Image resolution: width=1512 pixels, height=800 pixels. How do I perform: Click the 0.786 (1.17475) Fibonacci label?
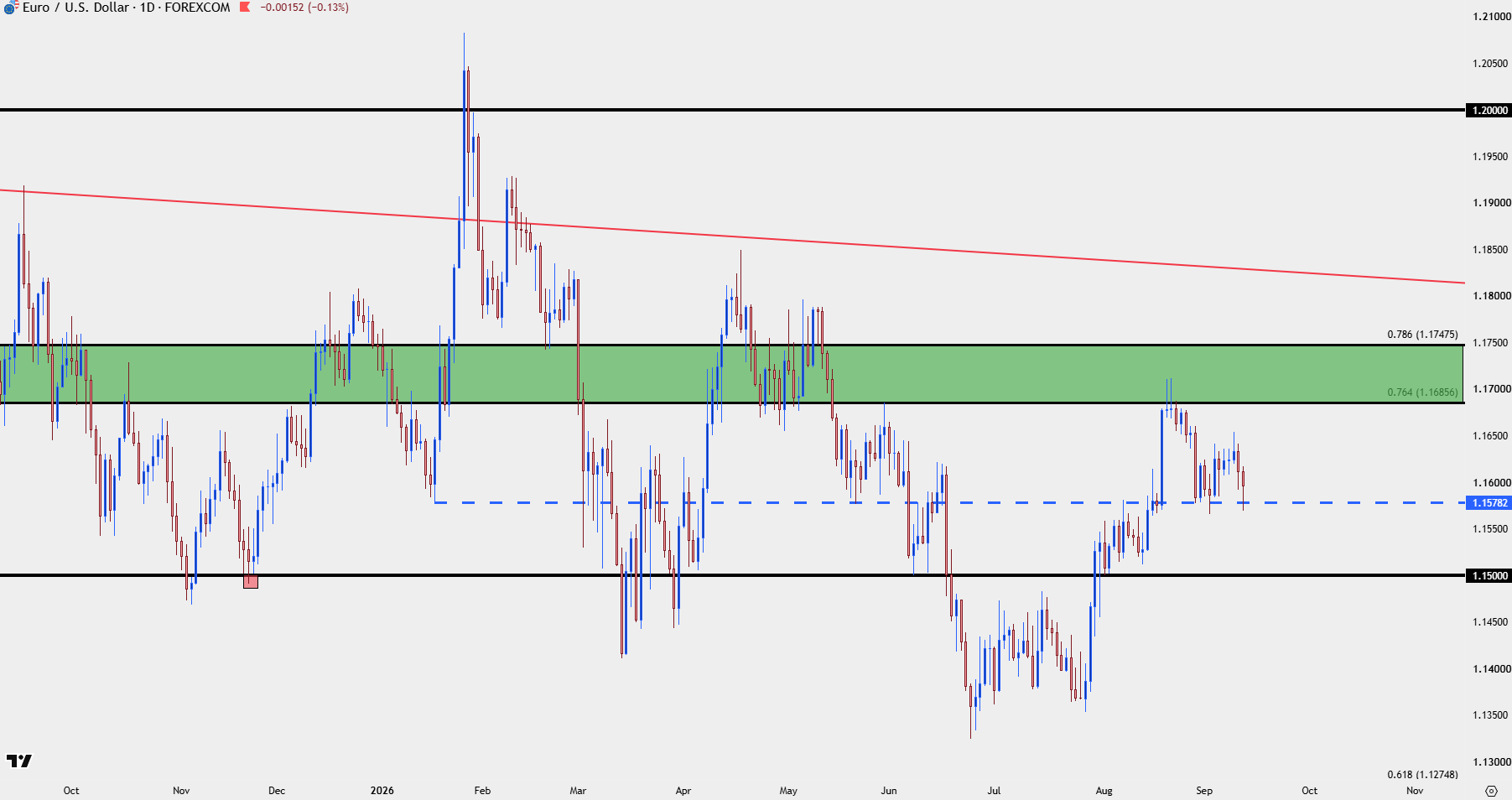pos(1422,335)
